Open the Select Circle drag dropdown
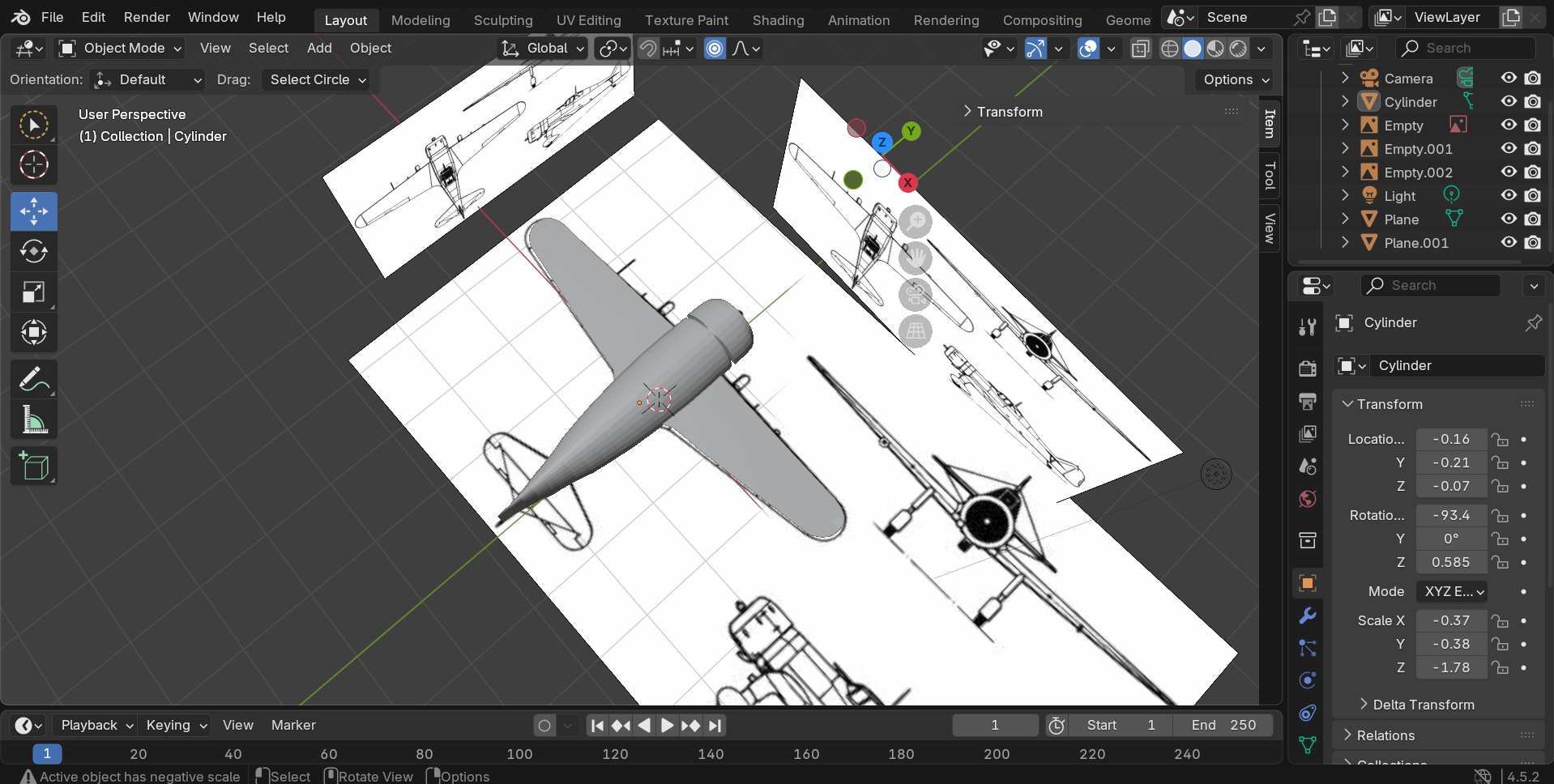This screenshot has height=784, width=1554. coord(316,79)
